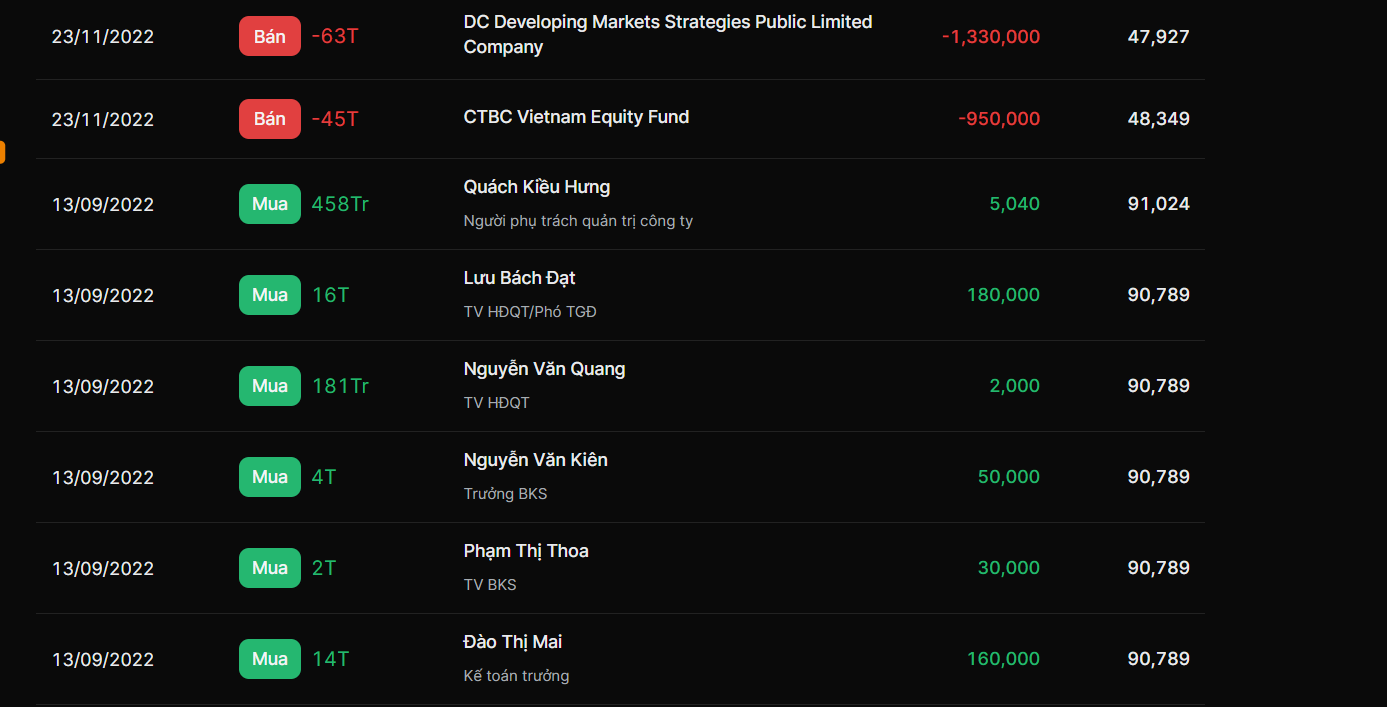This screenshot has width=1387, height=707.
Task: Click the -1,330,000 volume value
Action: (990, 37)
